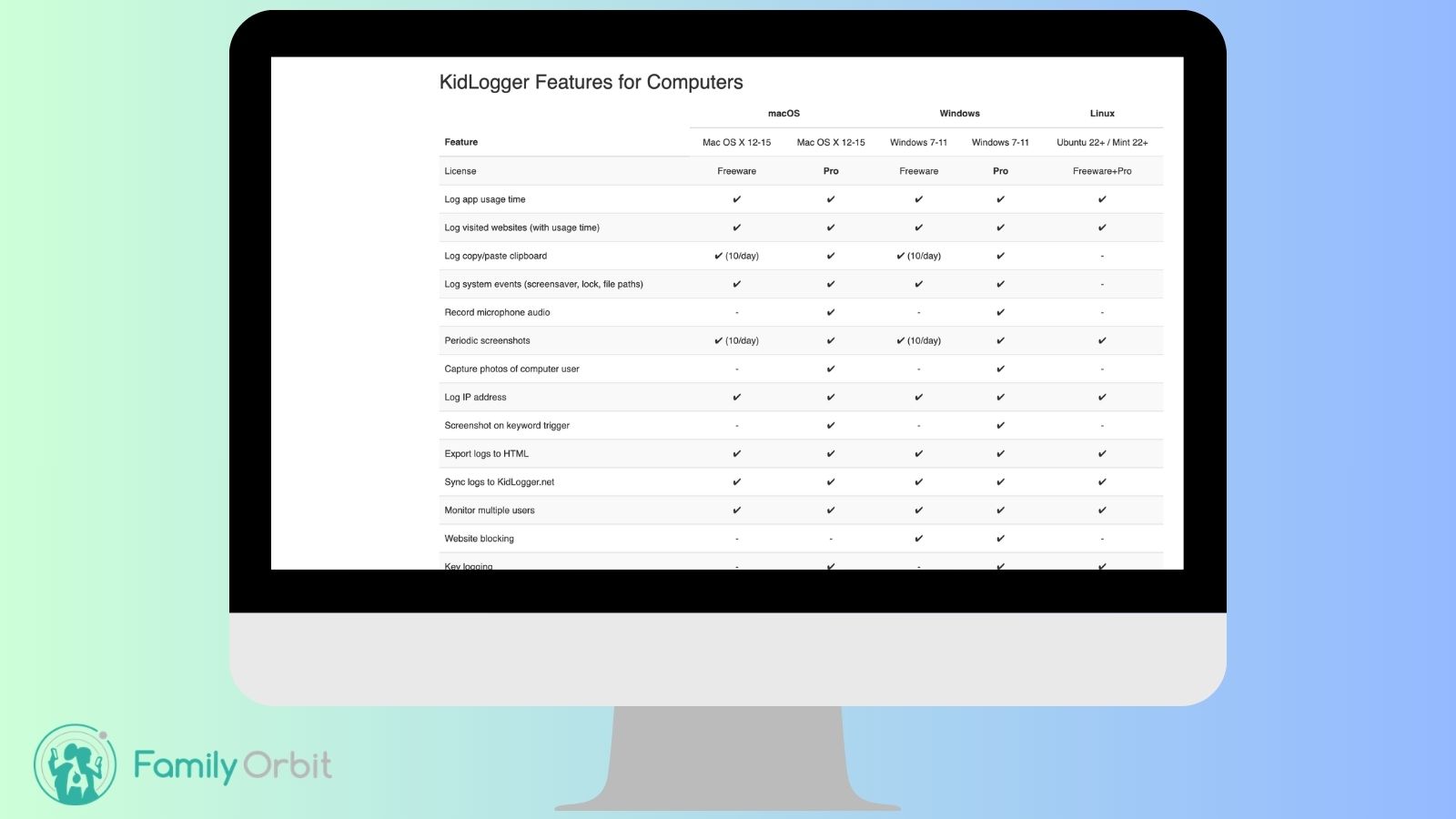This screenshot has height=819, width=1456.
Task: Click Windows "(10/day)" cell for Periodic screenshots
Action: (918, 340)
